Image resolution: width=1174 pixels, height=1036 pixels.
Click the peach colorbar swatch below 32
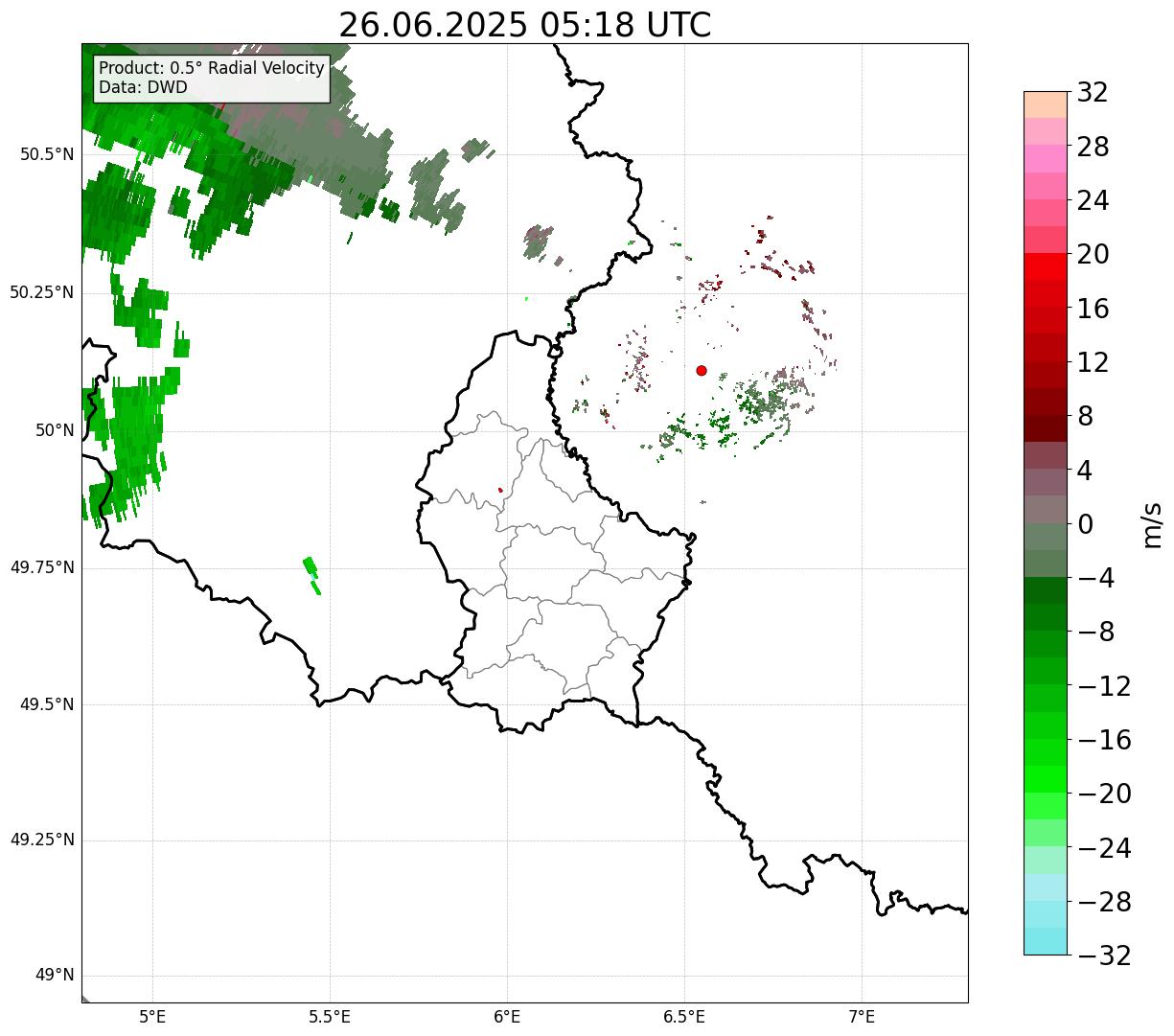(x=1046, y=104)
